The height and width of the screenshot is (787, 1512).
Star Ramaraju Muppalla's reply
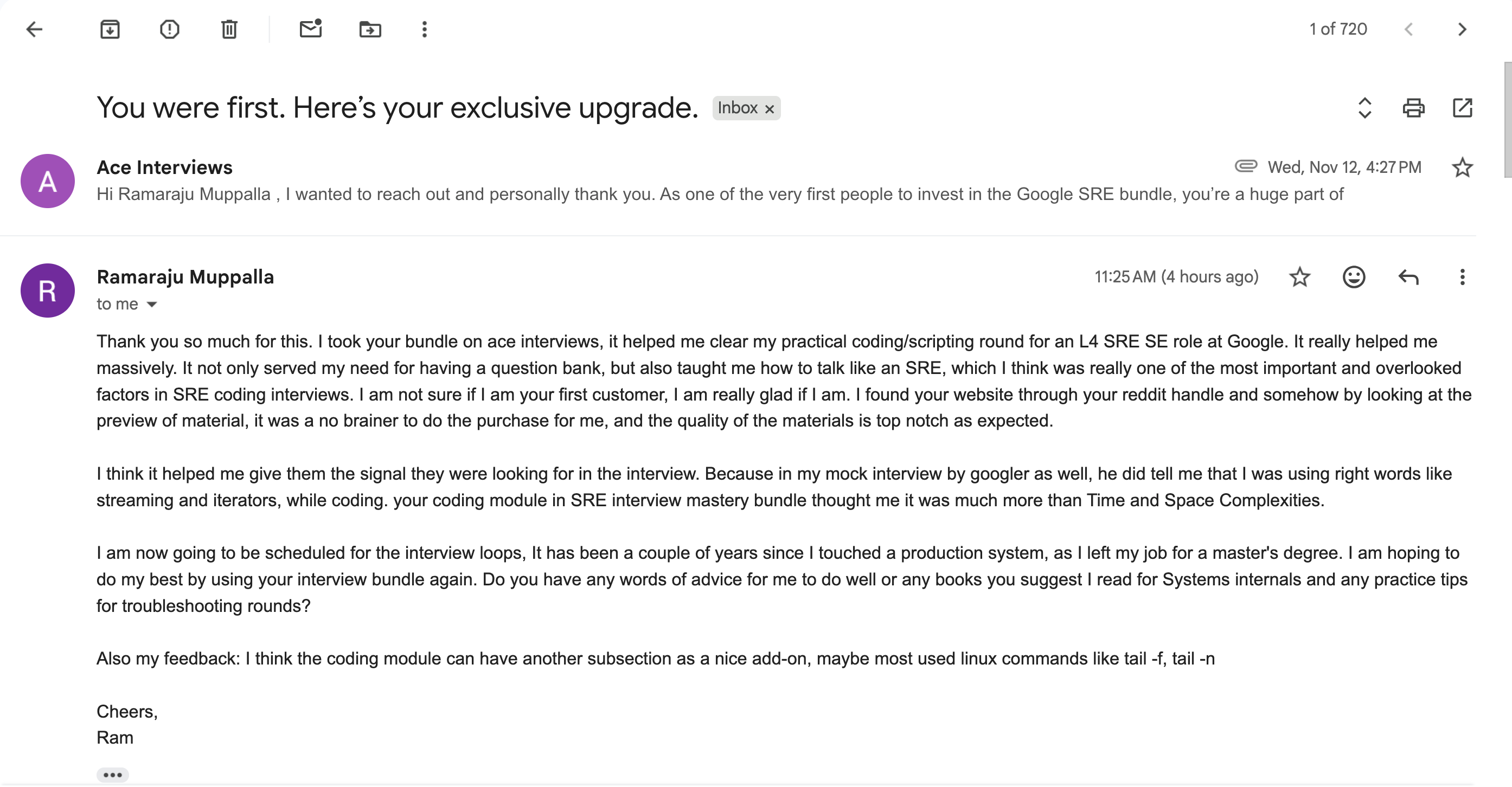[1299, 277]
